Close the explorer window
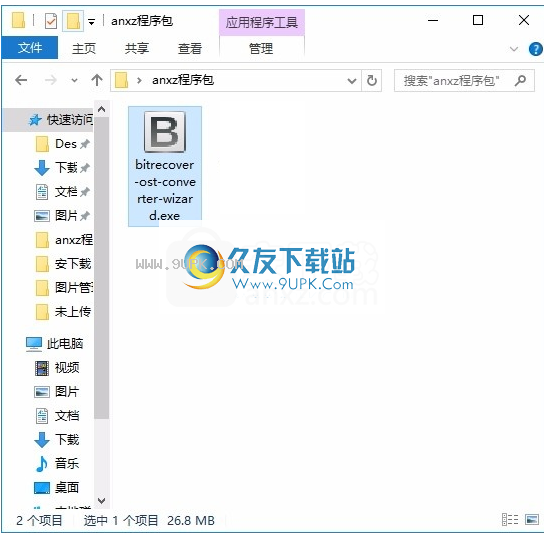 524,20
